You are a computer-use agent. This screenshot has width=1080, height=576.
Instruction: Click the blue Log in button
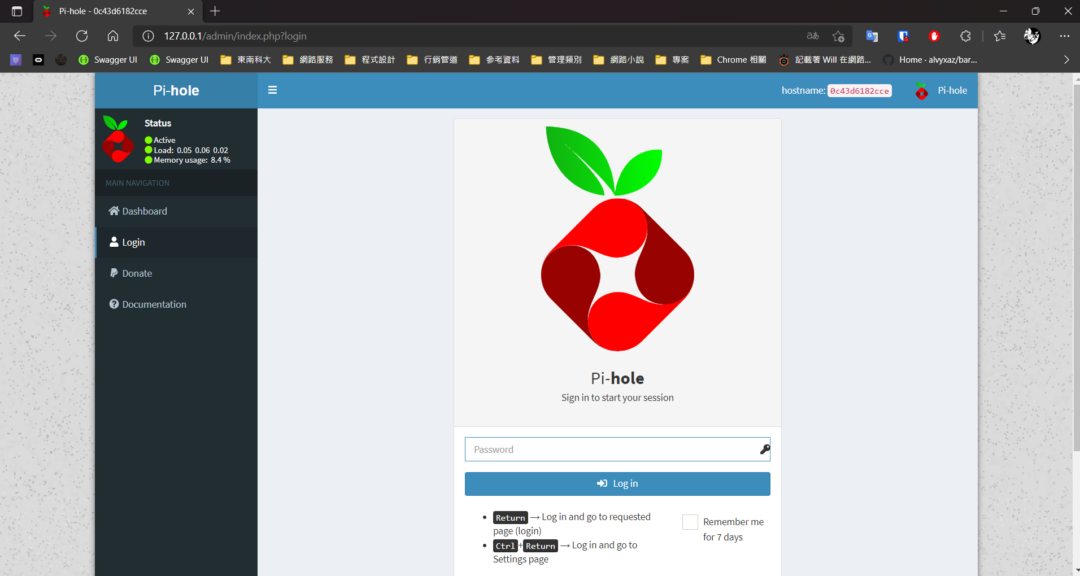[617, 484]
